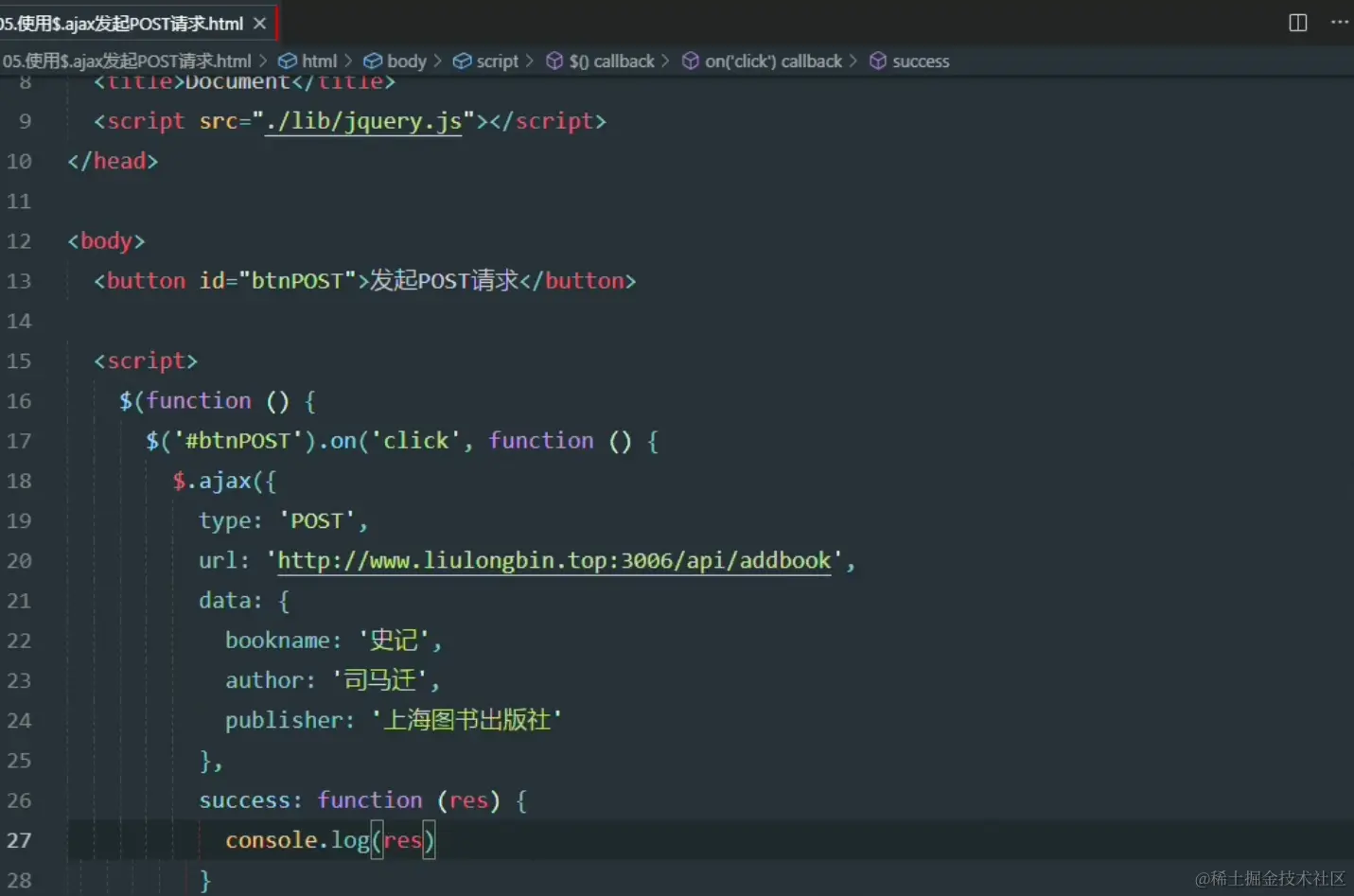
Task: Follow the liulongbin.top addbook URL link
Action: point(554,560)
